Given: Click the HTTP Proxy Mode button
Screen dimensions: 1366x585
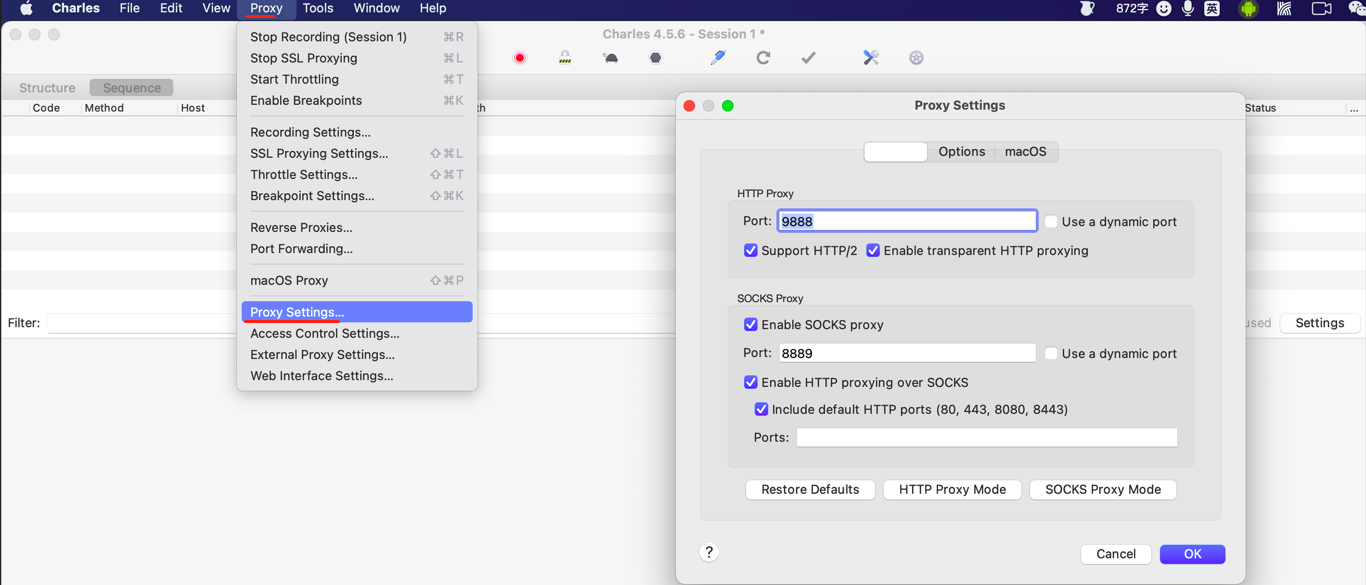Looking at the screenshot, I should coord(952,490).
